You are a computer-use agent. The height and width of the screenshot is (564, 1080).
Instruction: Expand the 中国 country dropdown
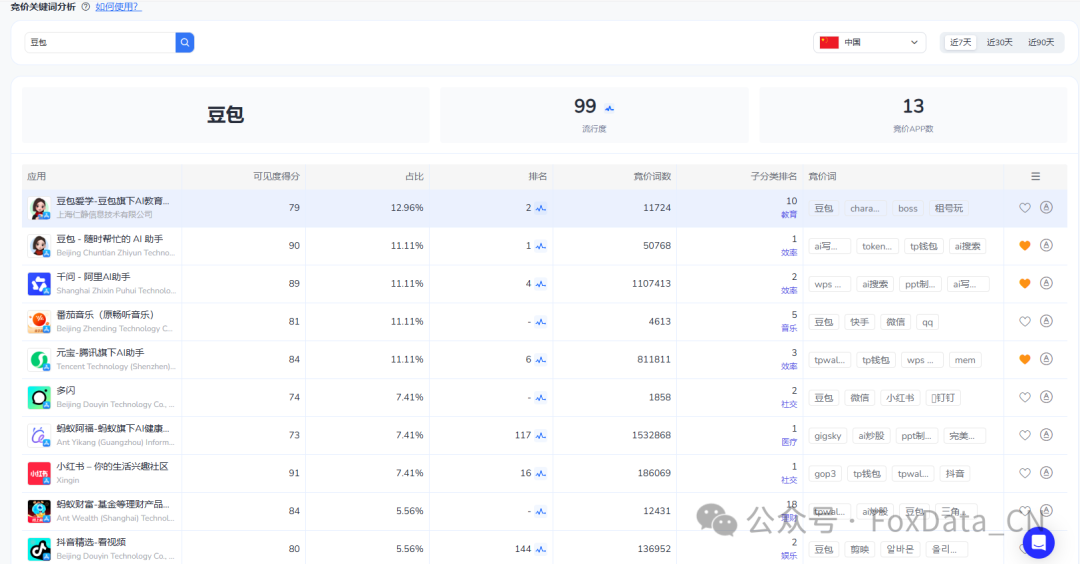click(x=869, y=42)
